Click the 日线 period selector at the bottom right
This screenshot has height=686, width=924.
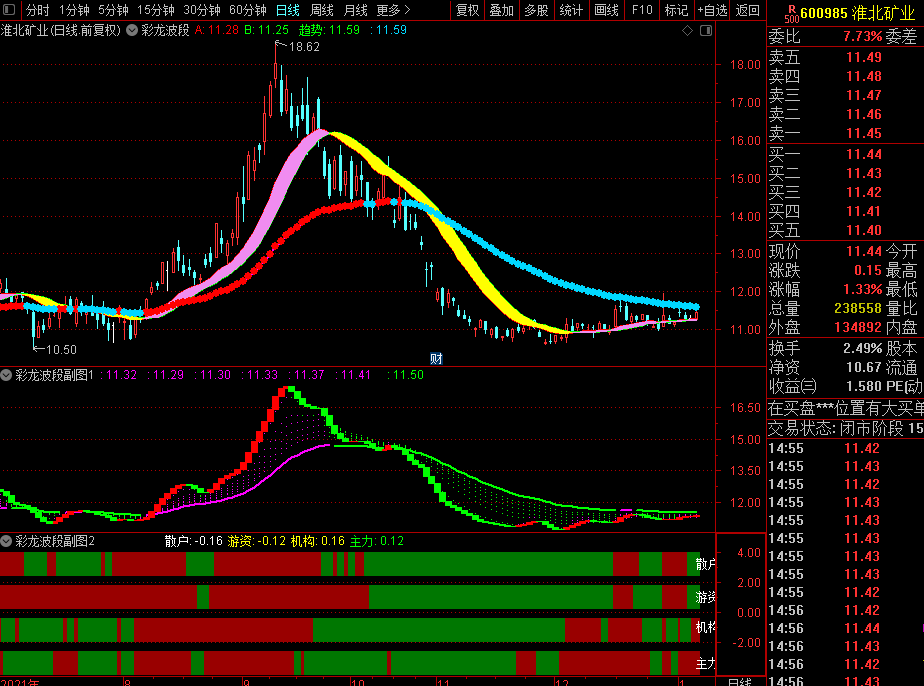point(740,681)
